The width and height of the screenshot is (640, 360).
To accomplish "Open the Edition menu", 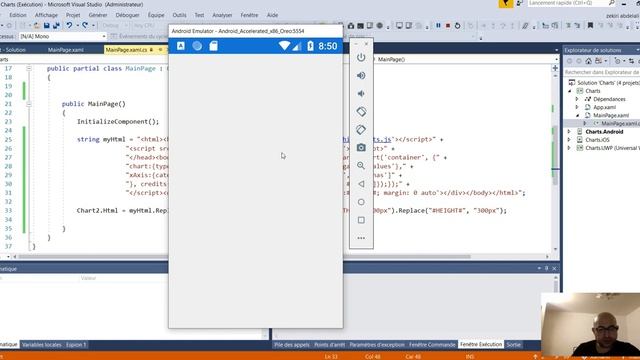I will tap(18, 15).
